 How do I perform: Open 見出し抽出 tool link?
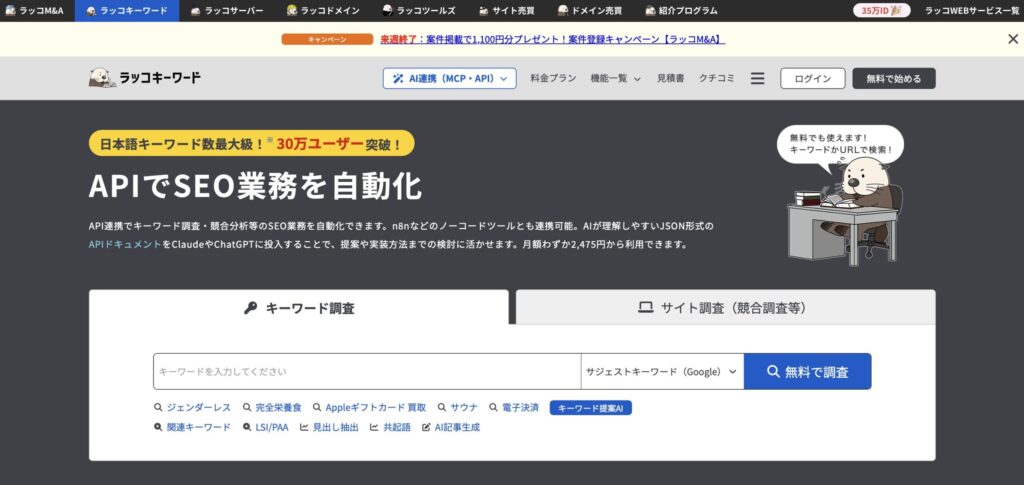pos(329,427)
